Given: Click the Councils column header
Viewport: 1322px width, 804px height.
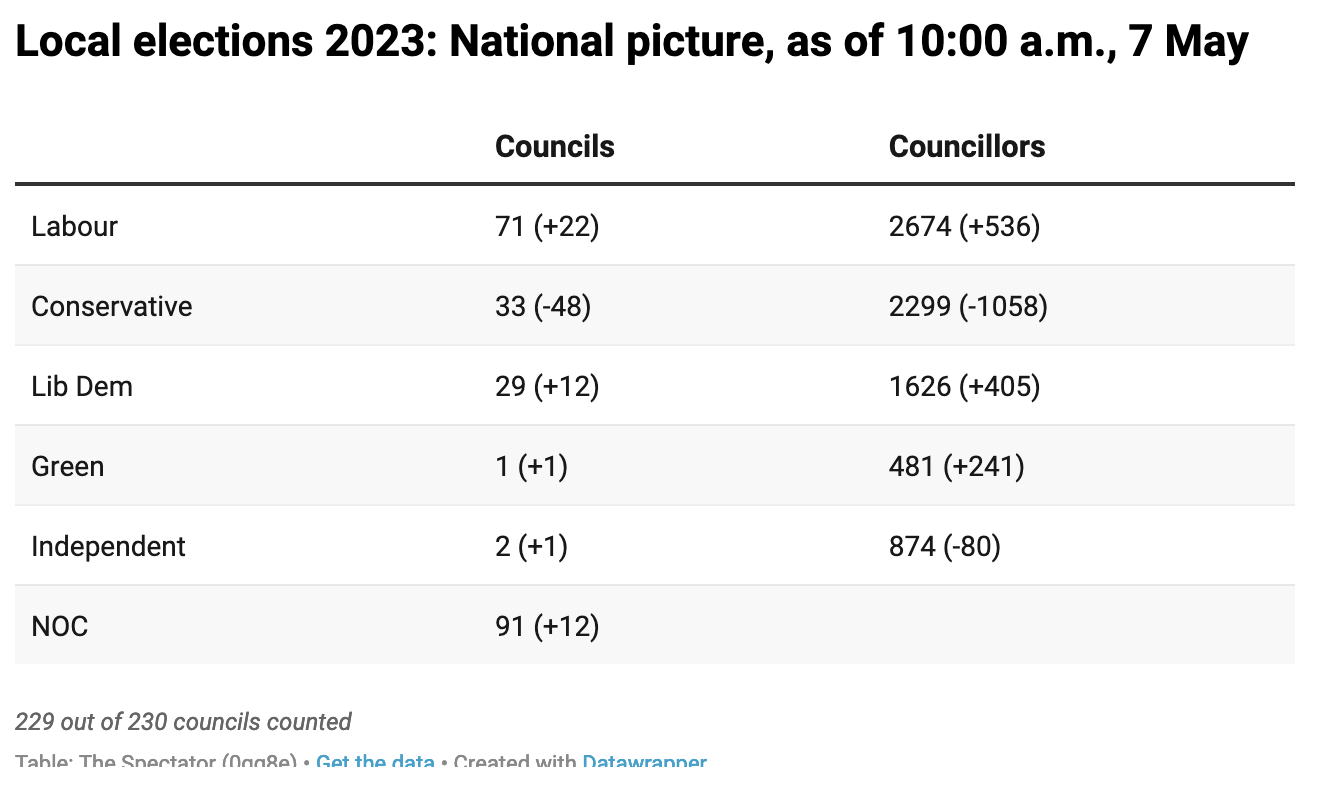Looking at the screenshot, I should 555,147.
